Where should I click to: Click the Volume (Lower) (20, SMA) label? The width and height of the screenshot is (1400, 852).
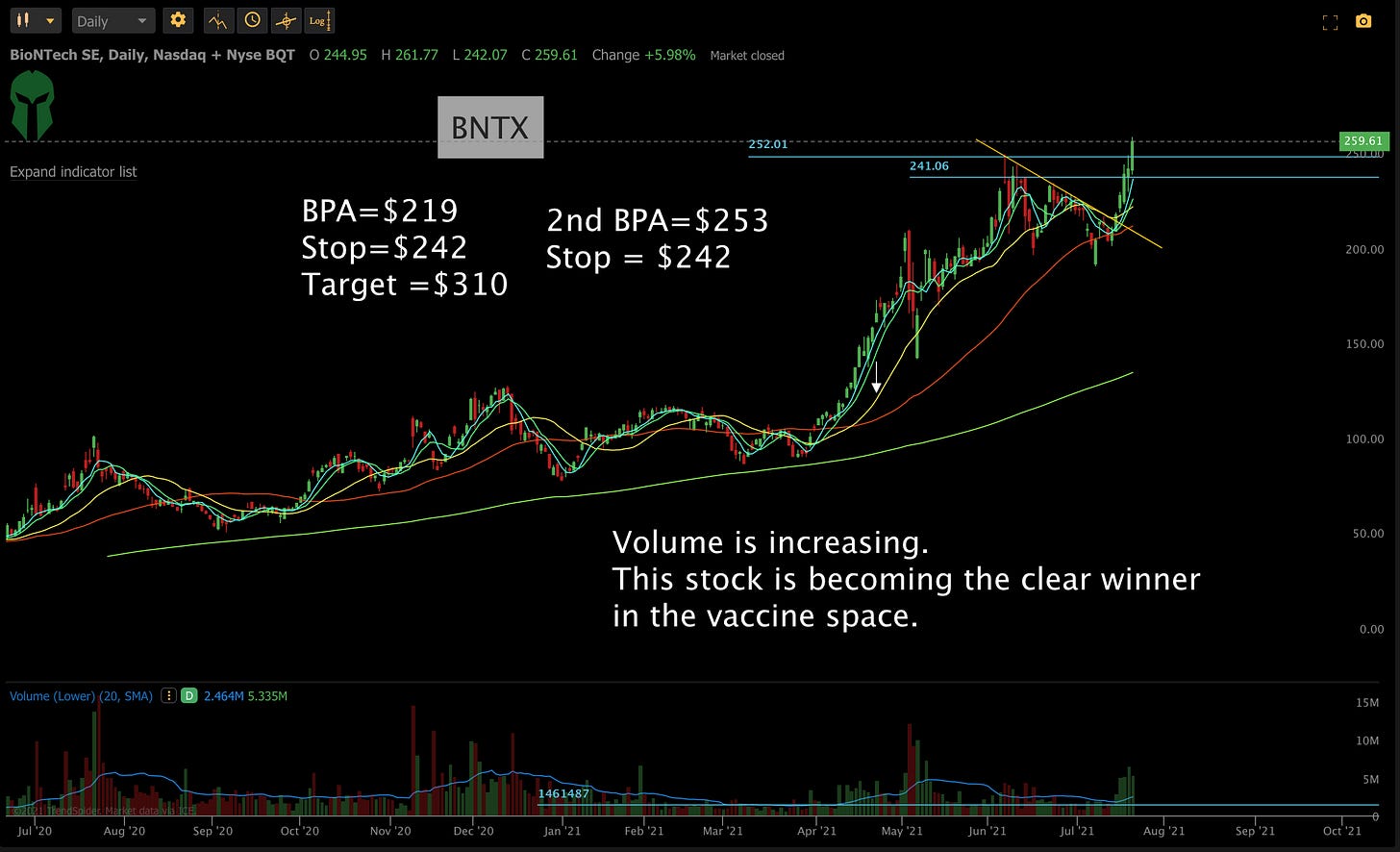tap(81, 695)
